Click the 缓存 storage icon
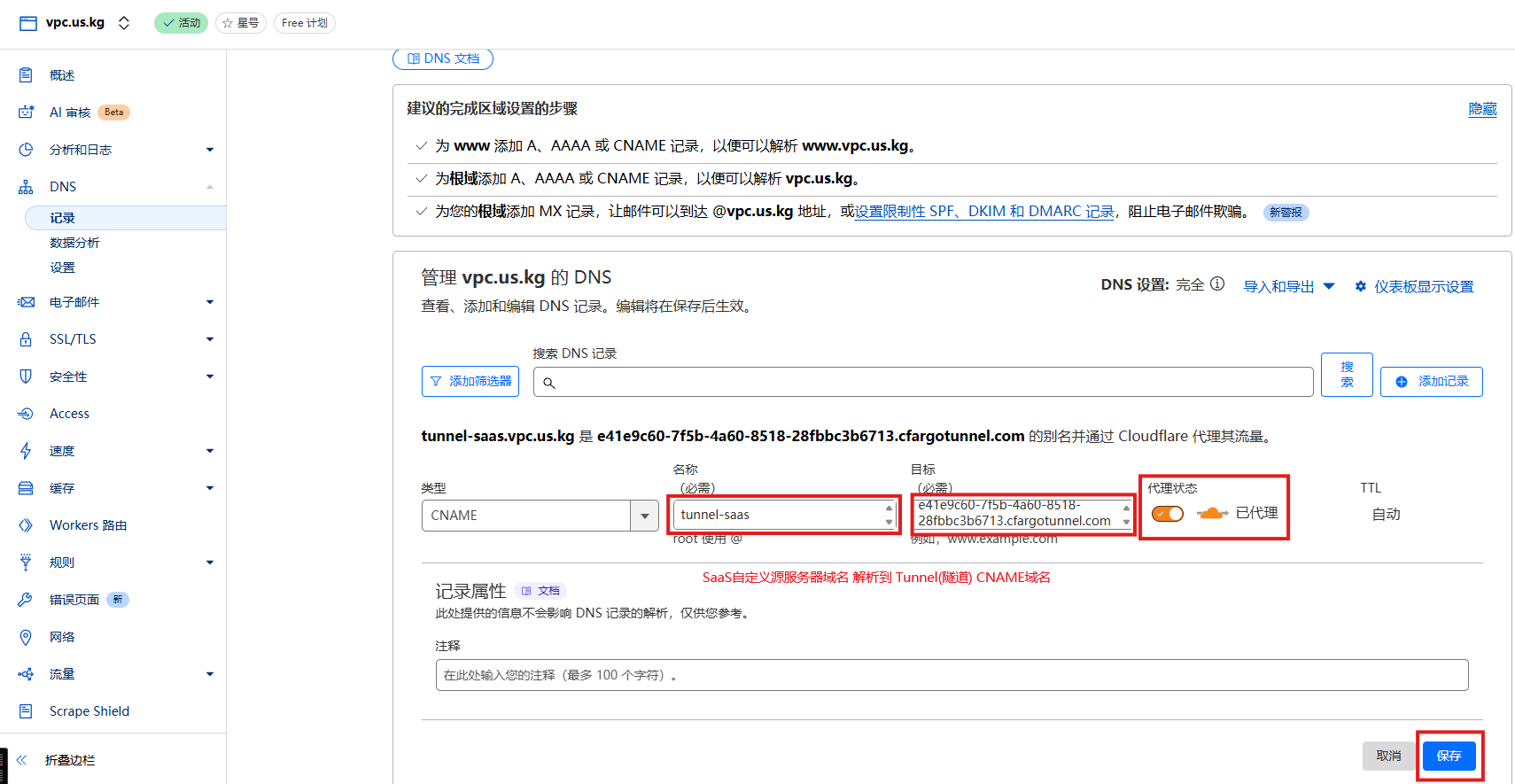 pyautogui.click(x=26, y=488)
